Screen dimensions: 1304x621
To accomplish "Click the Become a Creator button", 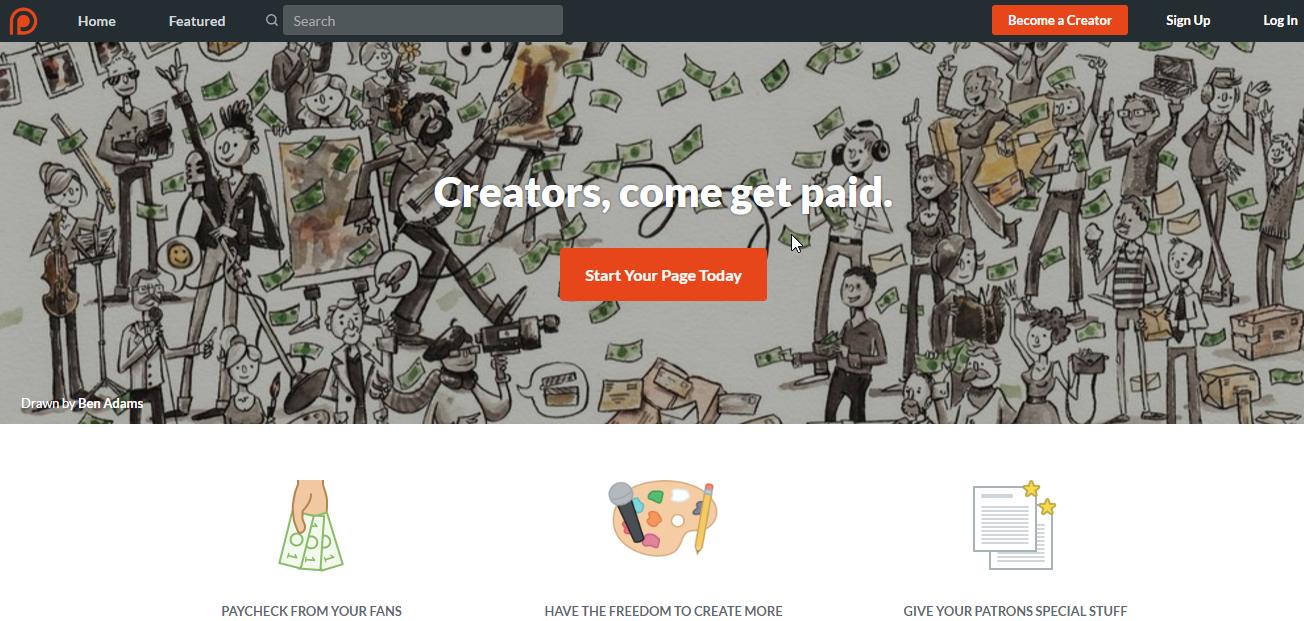I will click(1060, 20).
